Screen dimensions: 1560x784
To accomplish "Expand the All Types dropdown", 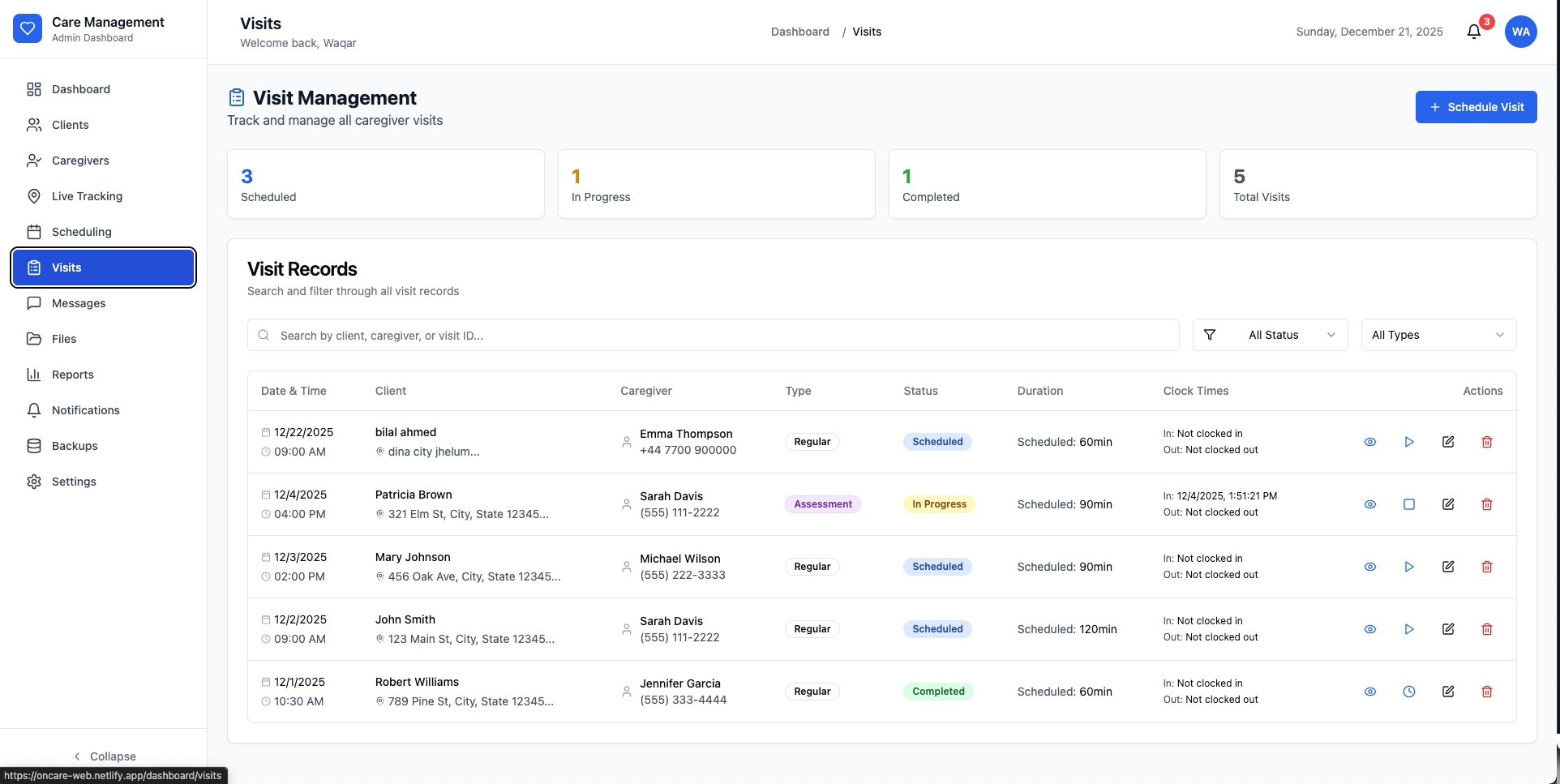I will 1438,335.
